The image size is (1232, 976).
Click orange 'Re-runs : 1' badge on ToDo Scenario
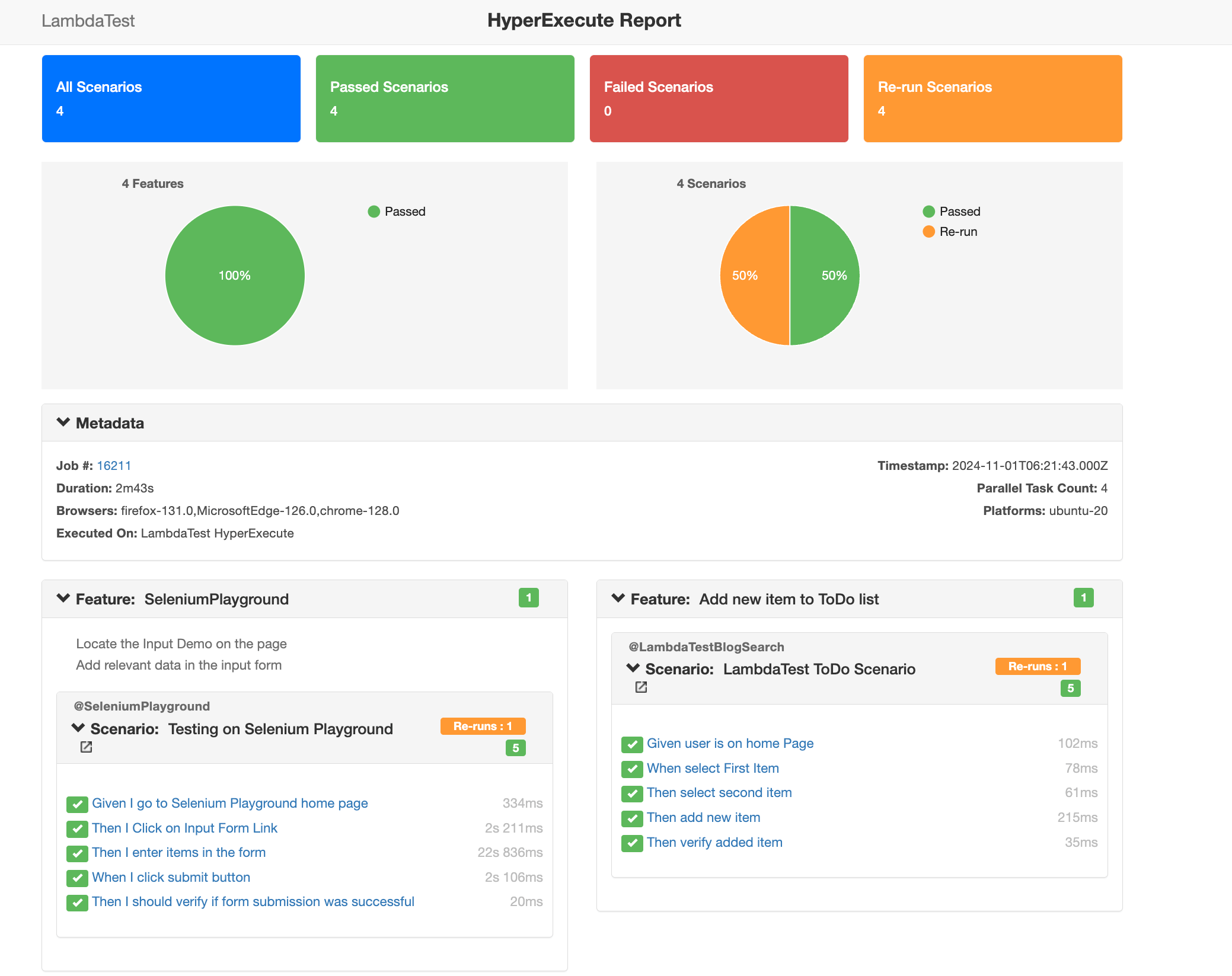coord(1038,667)
